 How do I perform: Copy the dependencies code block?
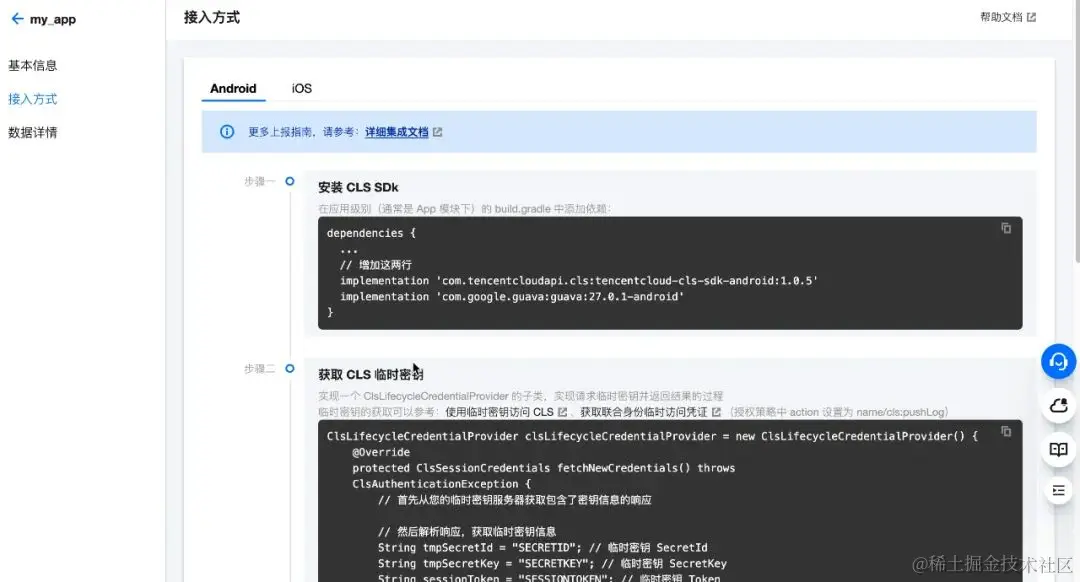(1006, 228)
